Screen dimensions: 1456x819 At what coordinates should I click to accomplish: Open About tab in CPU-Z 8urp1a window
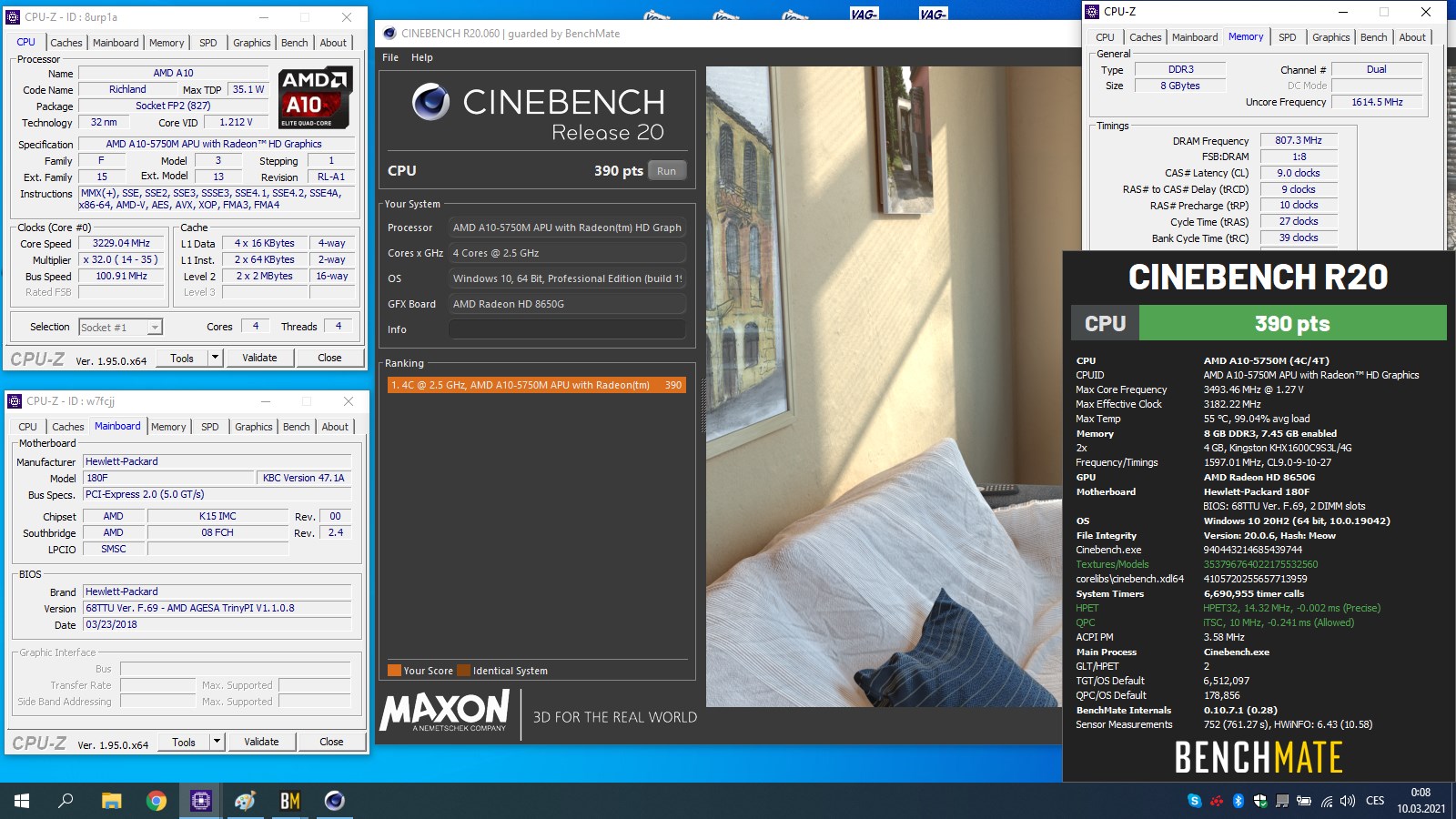(333, 43)
